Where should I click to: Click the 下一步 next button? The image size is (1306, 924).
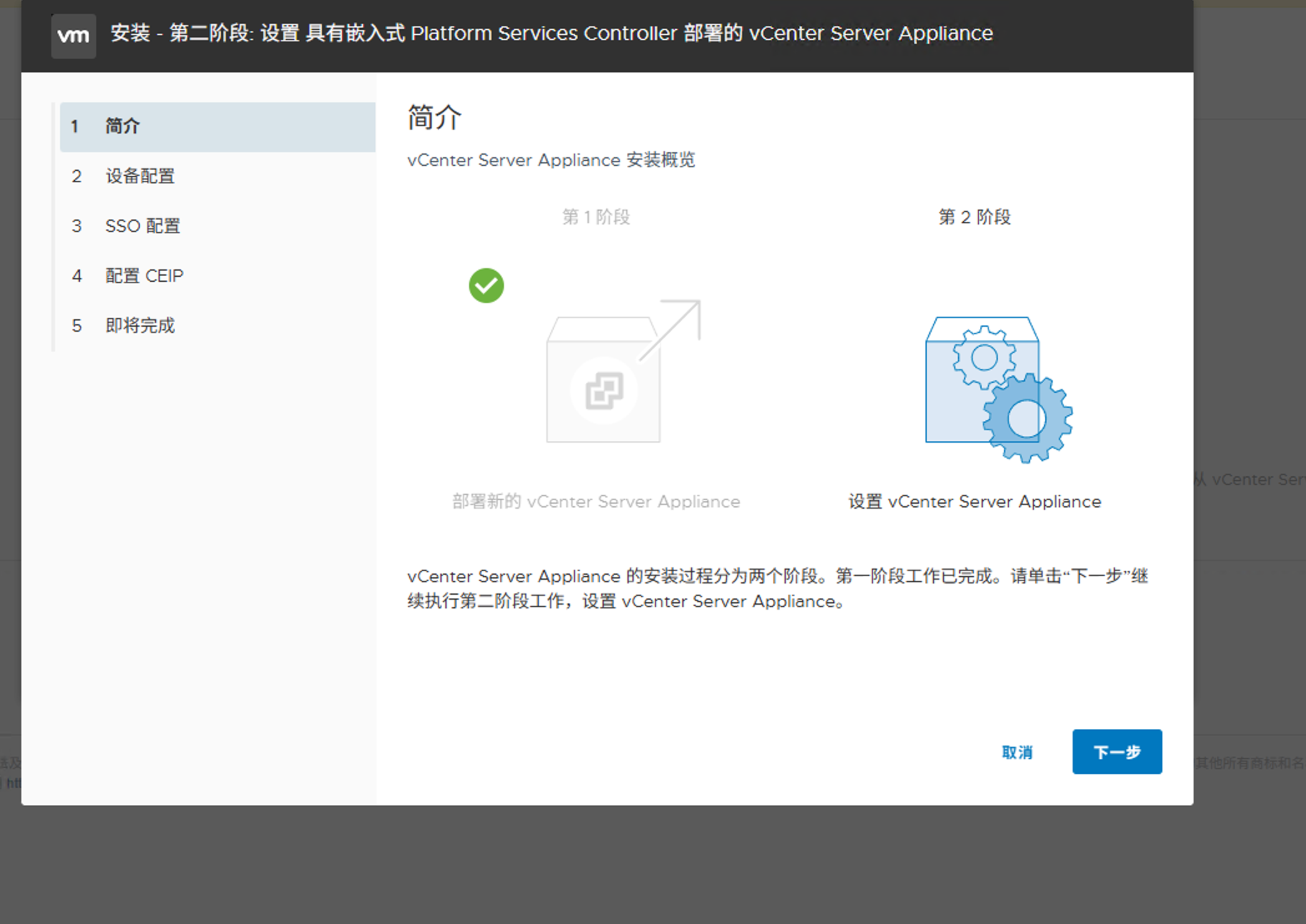pyautogui.click(x=1117, y=752)
